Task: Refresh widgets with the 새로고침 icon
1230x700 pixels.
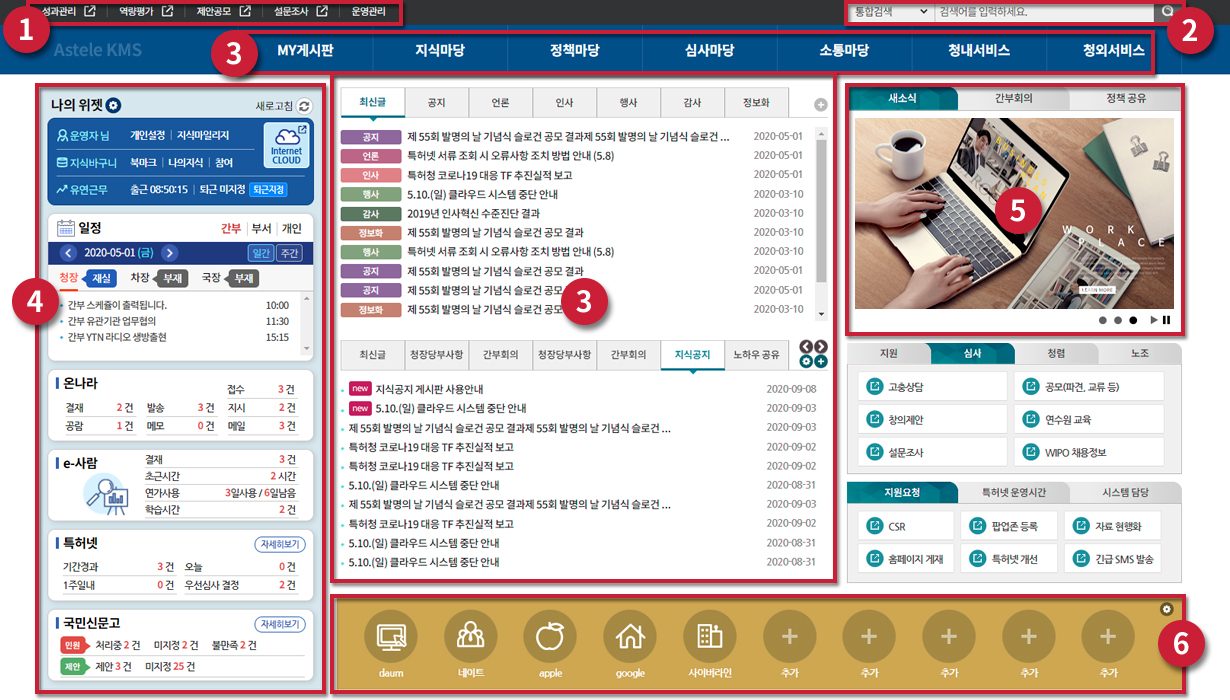Action: 304,106
